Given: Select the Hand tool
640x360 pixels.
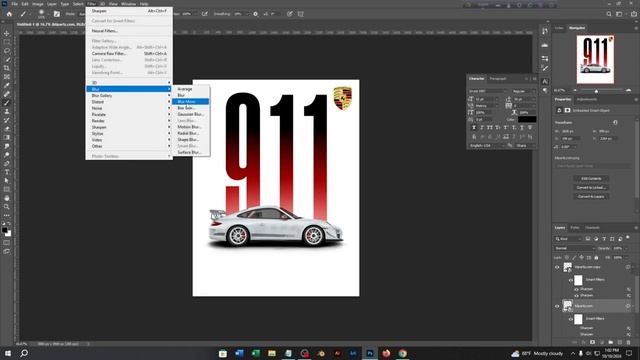Looking at the screenshot, I should point(7,198).
